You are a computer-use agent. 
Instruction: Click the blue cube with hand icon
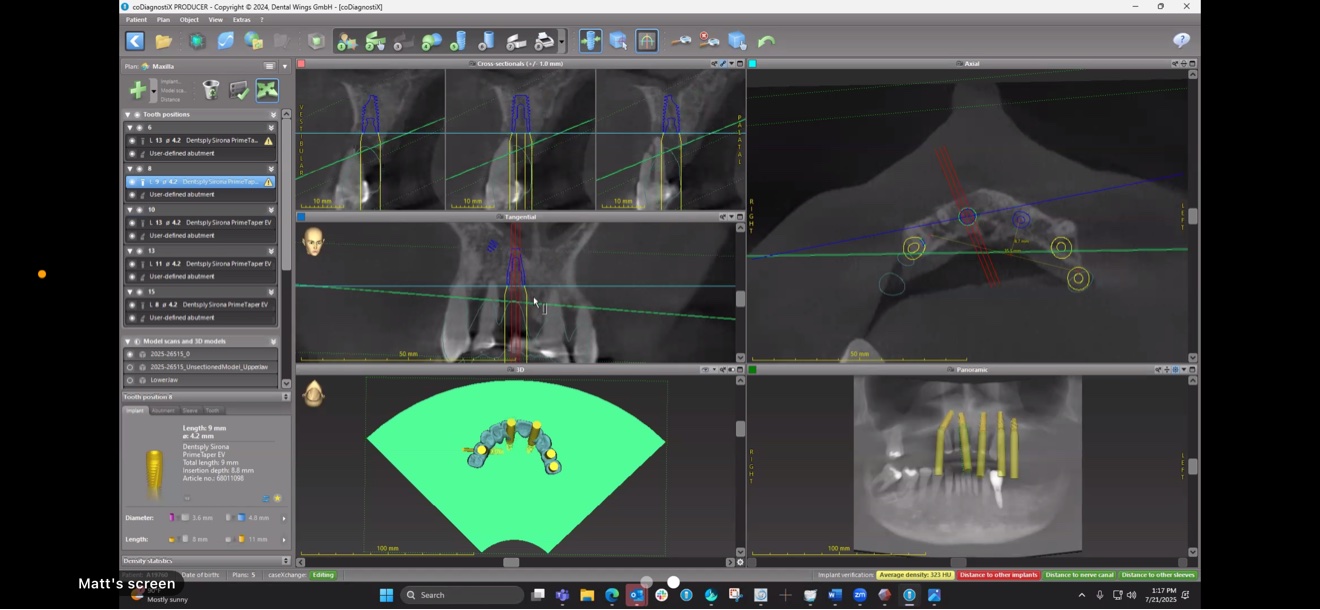coord(737,41)
